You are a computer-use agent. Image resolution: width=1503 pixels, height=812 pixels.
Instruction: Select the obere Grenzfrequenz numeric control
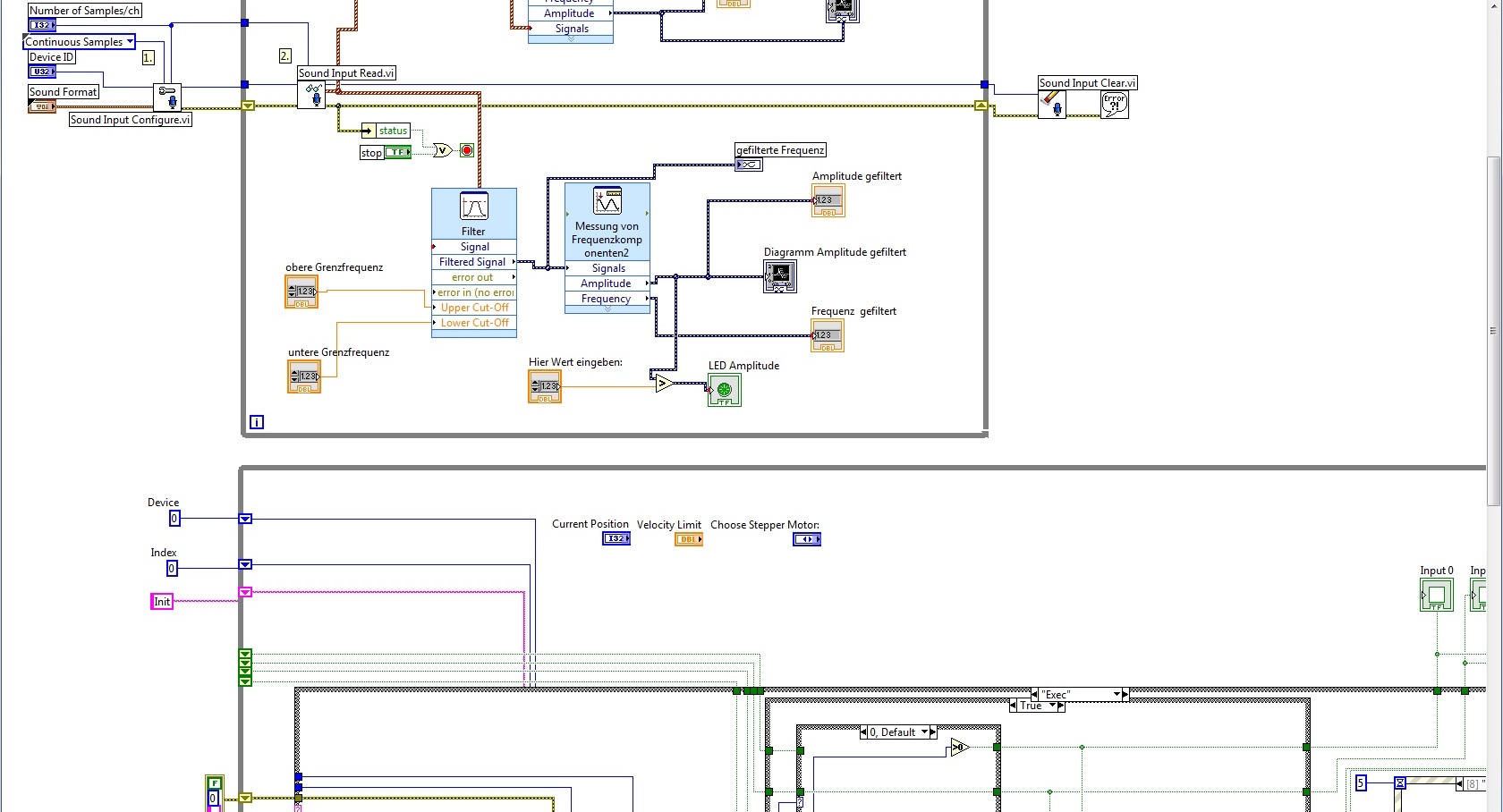tap(301, 292)
